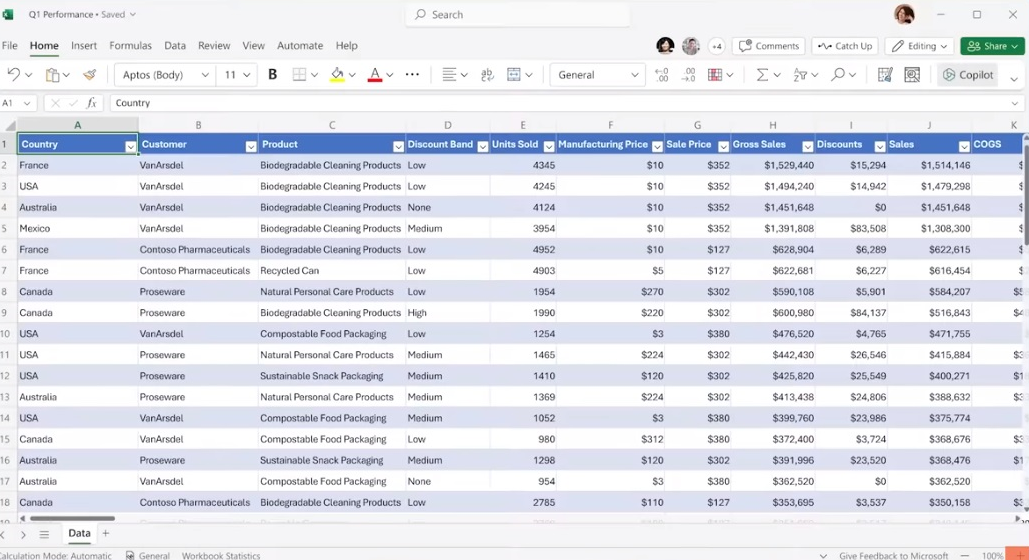This screenshot has height=560, width=1029.
Task: Click the Format Painter icon
Action: pos(90,75)
